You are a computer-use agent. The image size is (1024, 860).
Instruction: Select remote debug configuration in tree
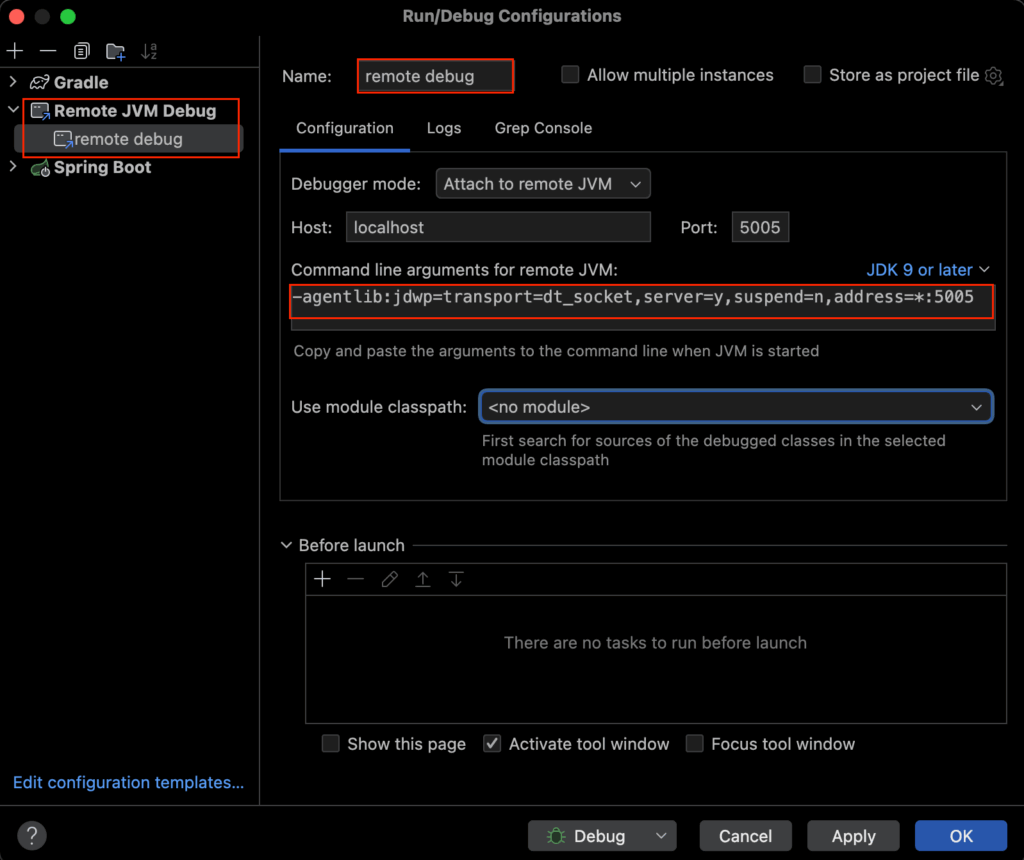coord(129,139)
